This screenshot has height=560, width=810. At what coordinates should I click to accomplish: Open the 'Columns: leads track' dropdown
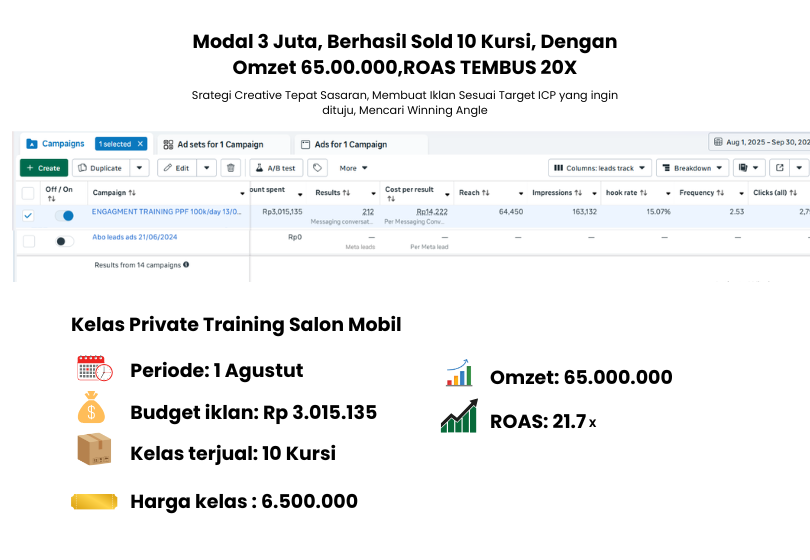(600, 168)
